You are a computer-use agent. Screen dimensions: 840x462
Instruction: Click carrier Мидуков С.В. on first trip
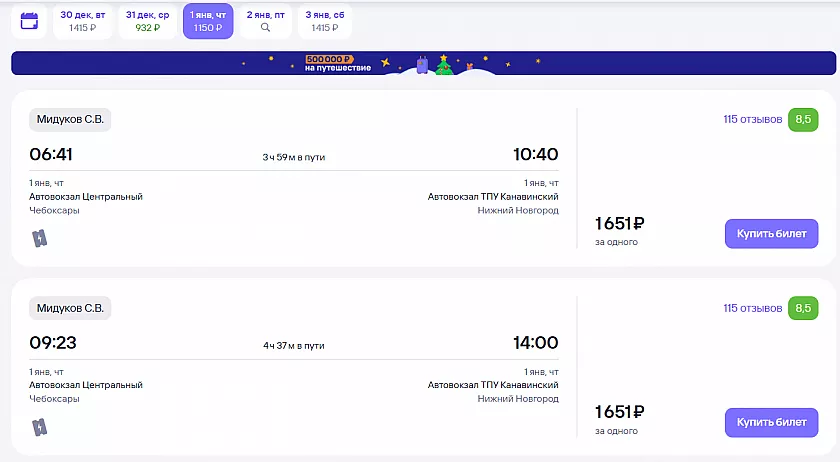70,120
